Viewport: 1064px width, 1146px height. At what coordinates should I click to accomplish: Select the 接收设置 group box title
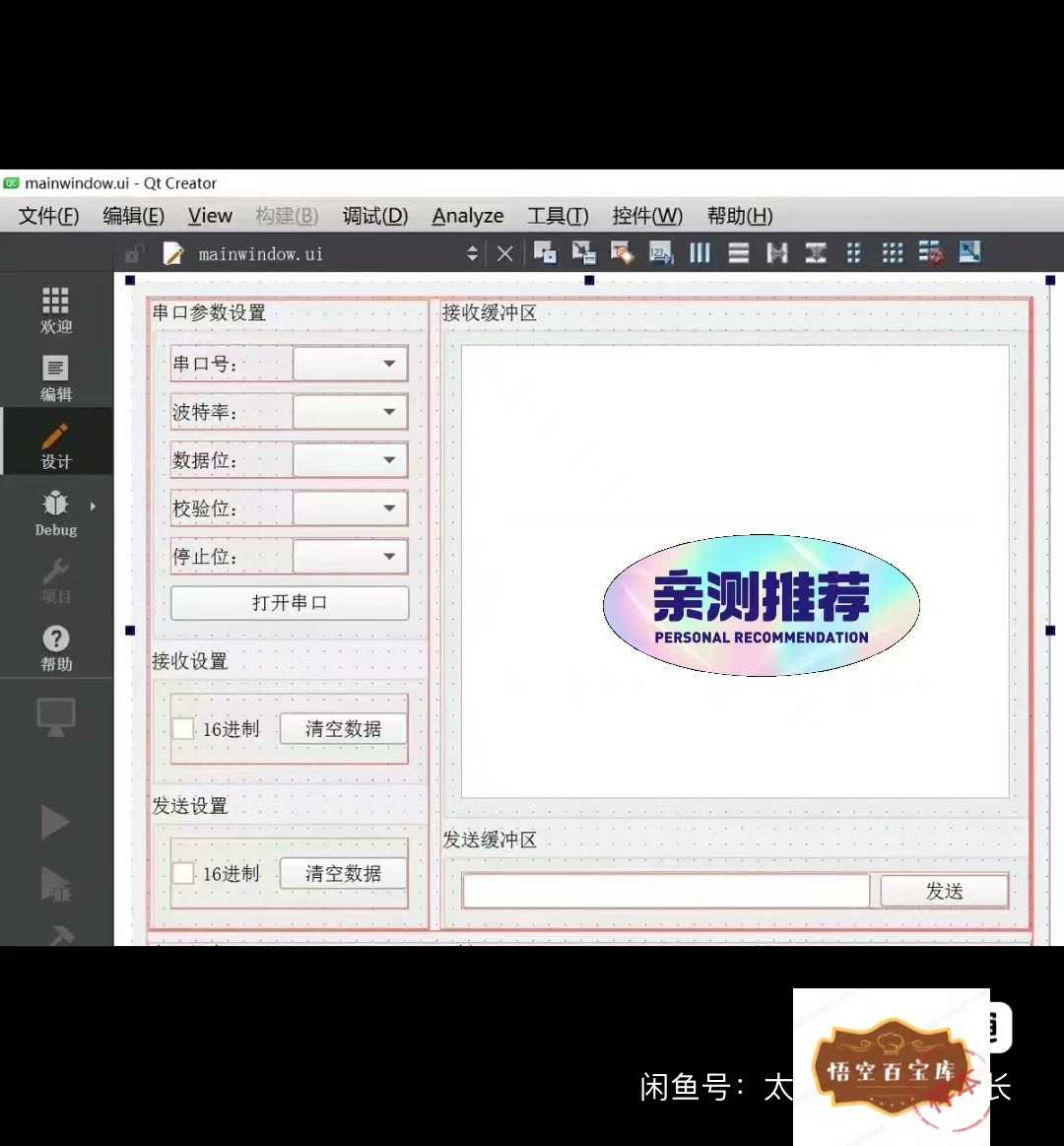pos(190,661)
